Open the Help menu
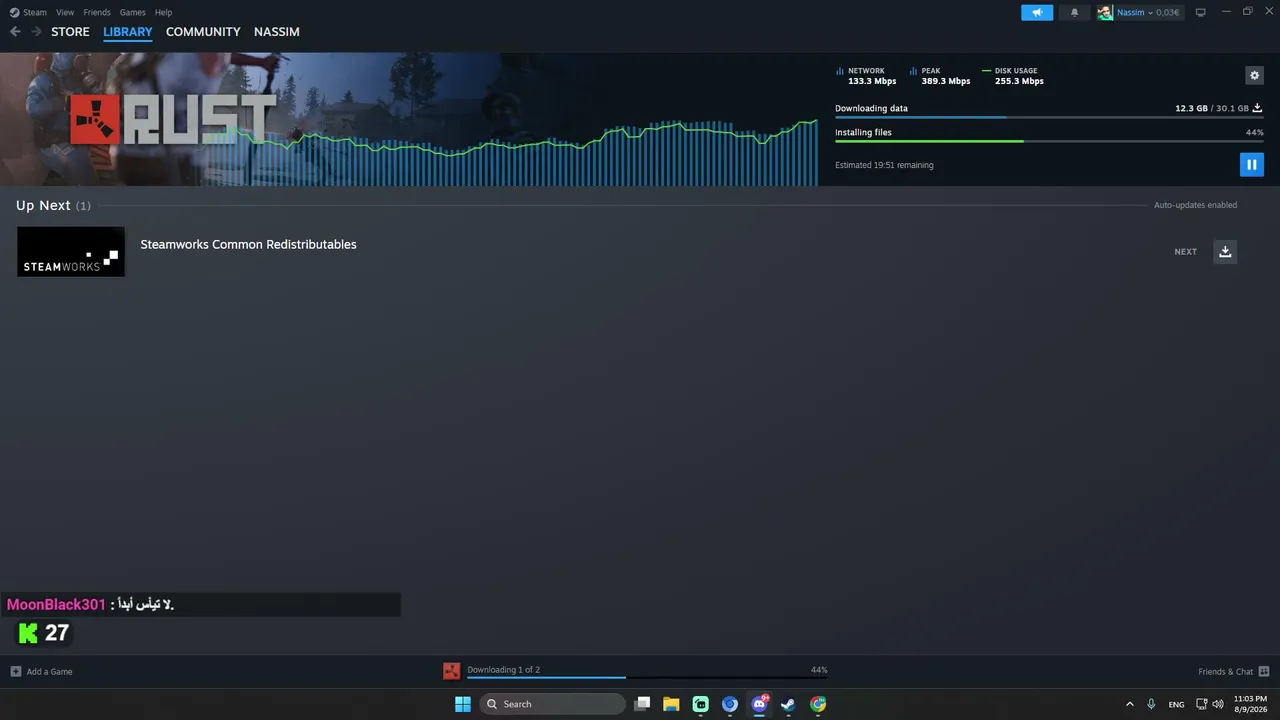 164,12
